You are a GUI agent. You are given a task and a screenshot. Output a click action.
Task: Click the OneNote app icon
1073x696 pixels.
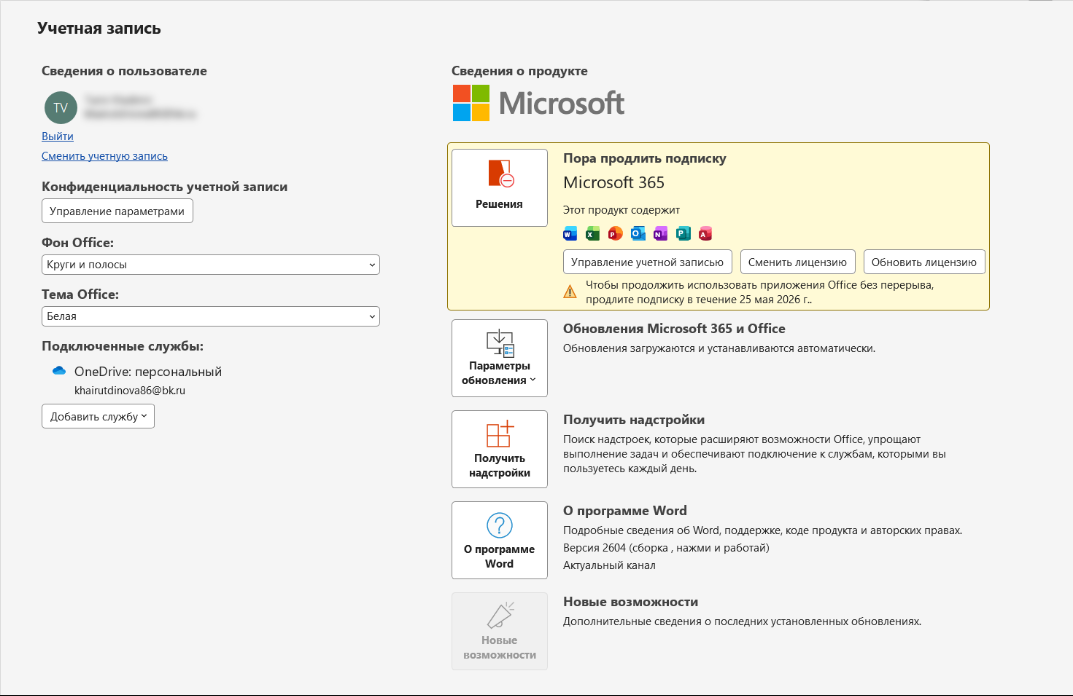click(660, 234)
